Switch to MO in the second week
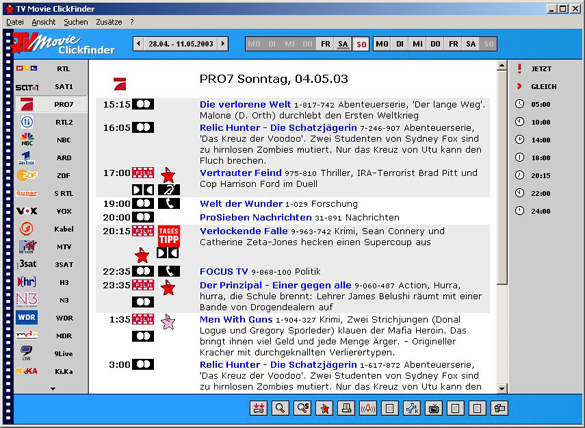 tap(382, 44)
